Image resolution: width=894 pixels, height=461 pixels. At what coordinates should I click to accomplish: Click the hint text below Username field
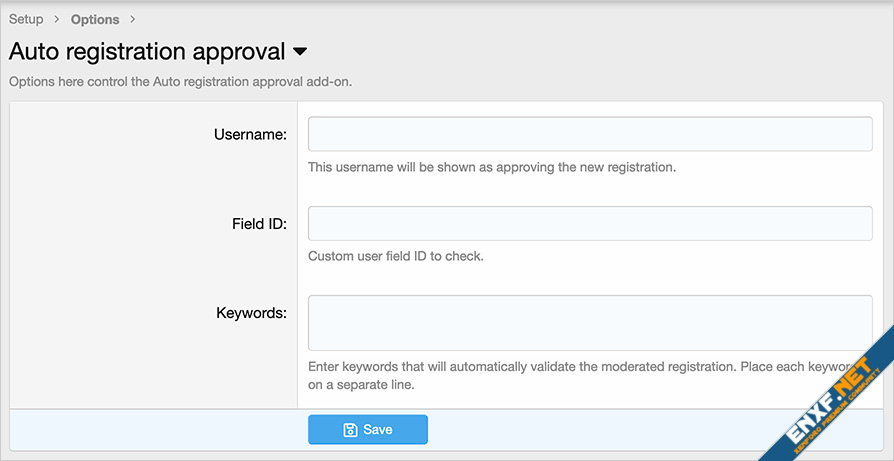click(492, 167)
